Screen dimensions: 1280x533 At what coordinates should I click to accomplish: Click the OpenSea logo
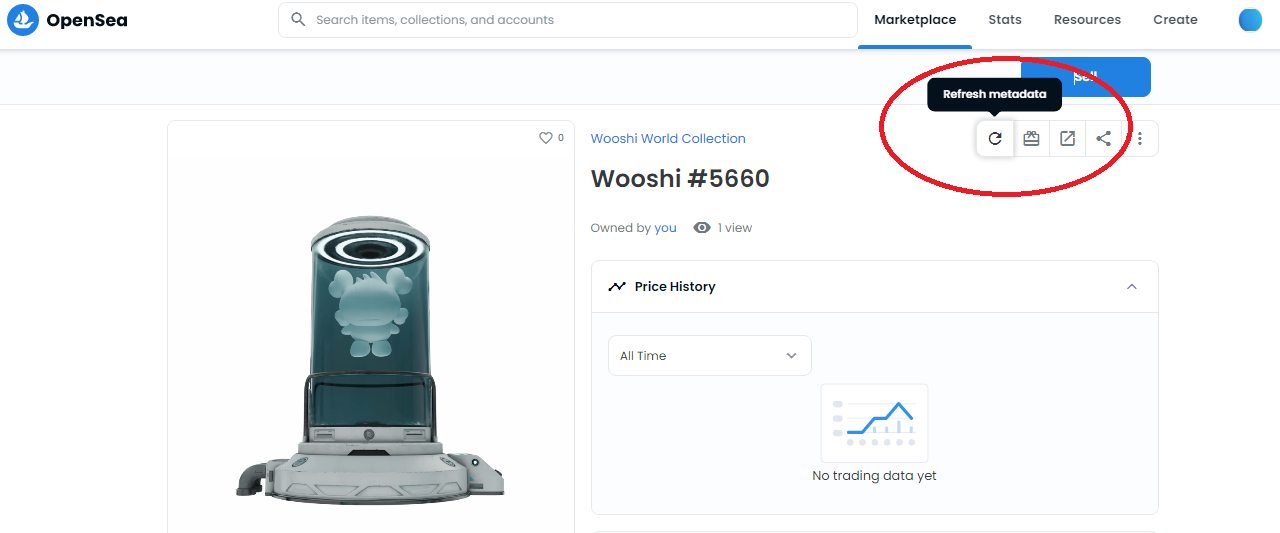pos(68,19)
